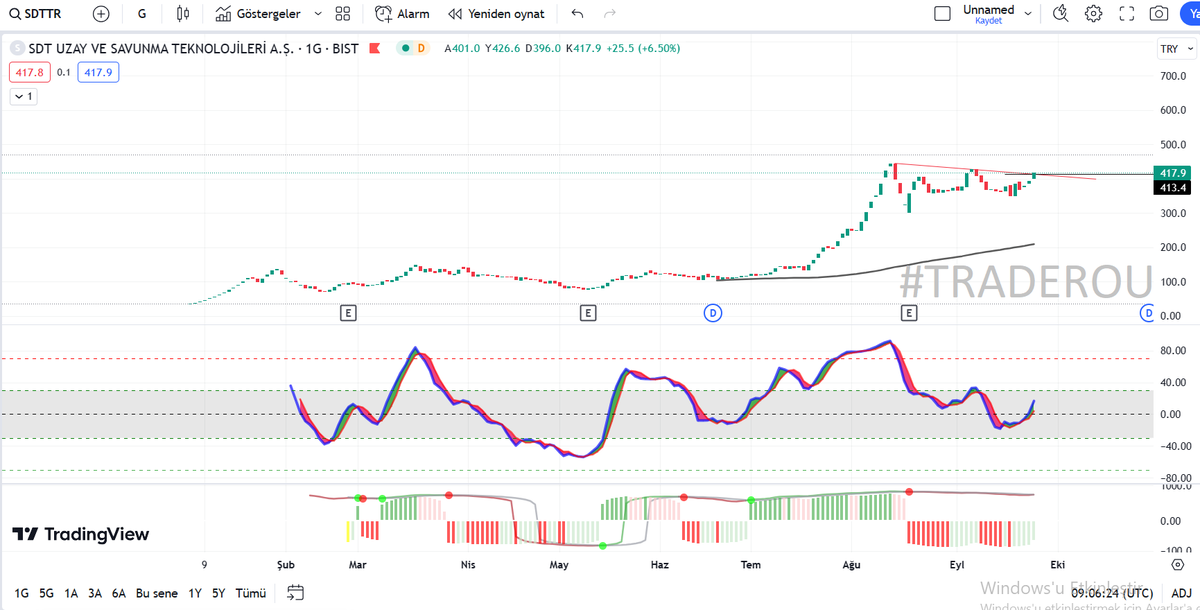Enter fullscreen mode for the chart
The image size is (1200, 610).
1127,14
